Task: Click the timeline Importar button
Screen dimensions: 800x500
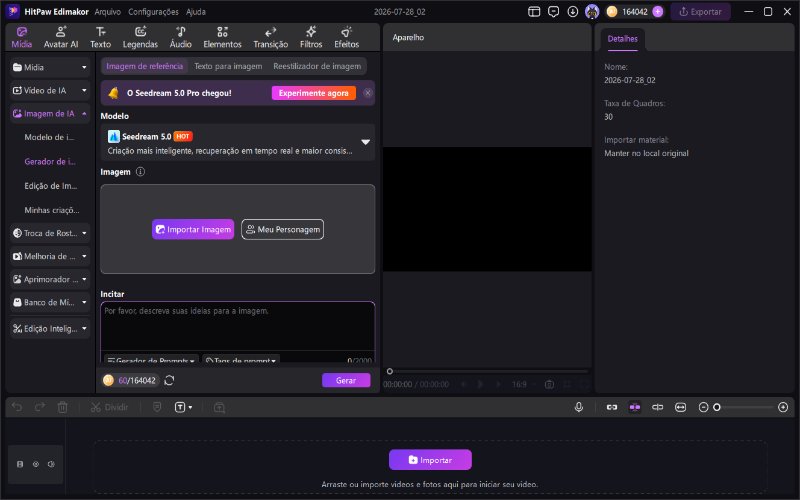Action: (x=430, y=460)
